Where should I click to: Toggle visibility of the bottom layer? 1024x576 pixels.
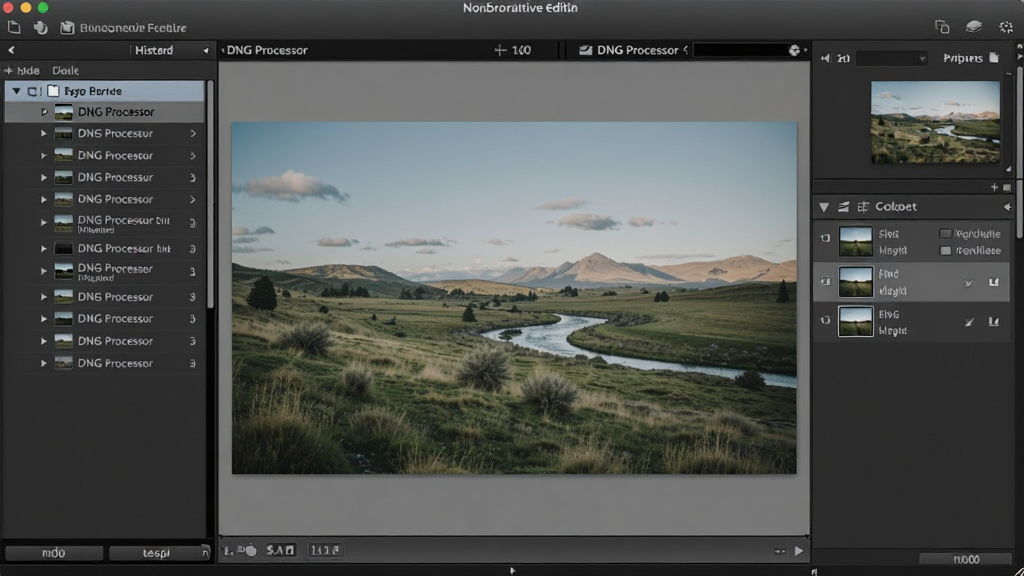pyautogui.click(x=825, y=320)
